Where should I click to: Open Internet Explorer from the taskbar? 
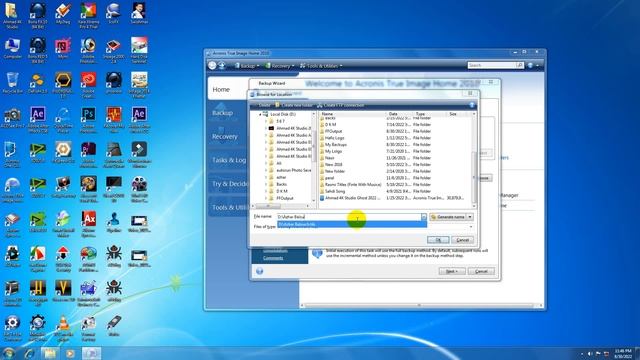click(x=29, y=353)
